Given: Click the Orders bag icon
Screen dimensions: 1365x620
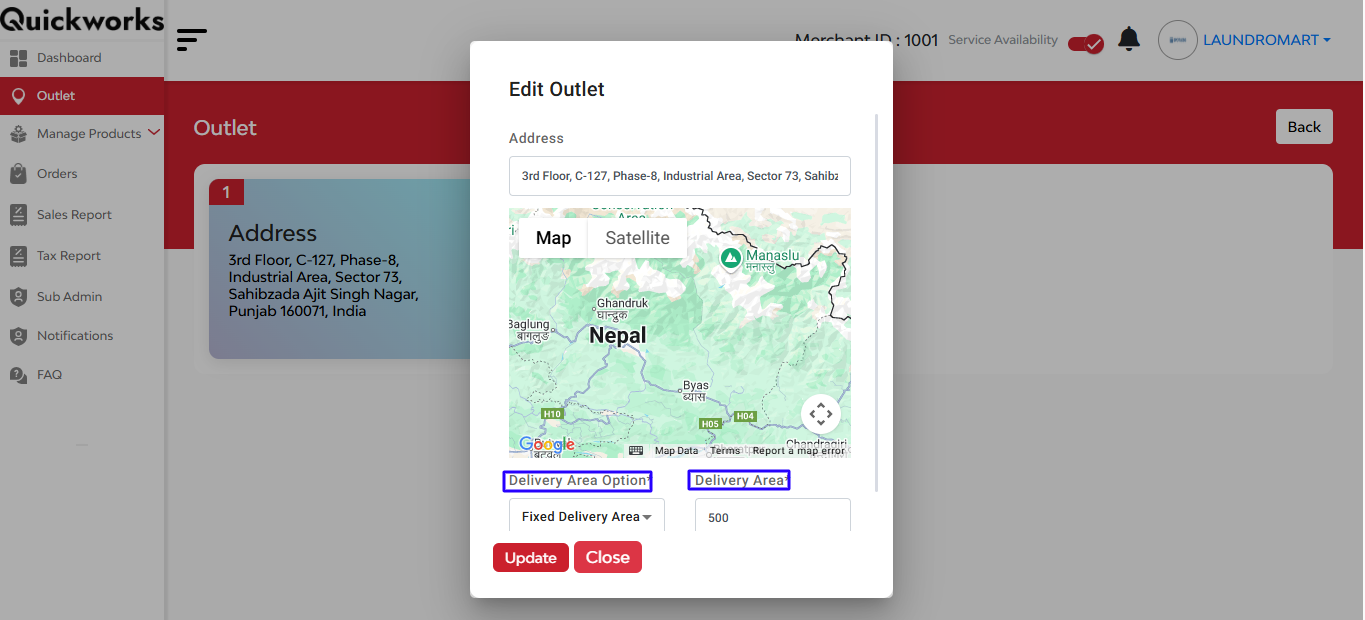Looking at the screenshot, I should [x=18, y=174].
